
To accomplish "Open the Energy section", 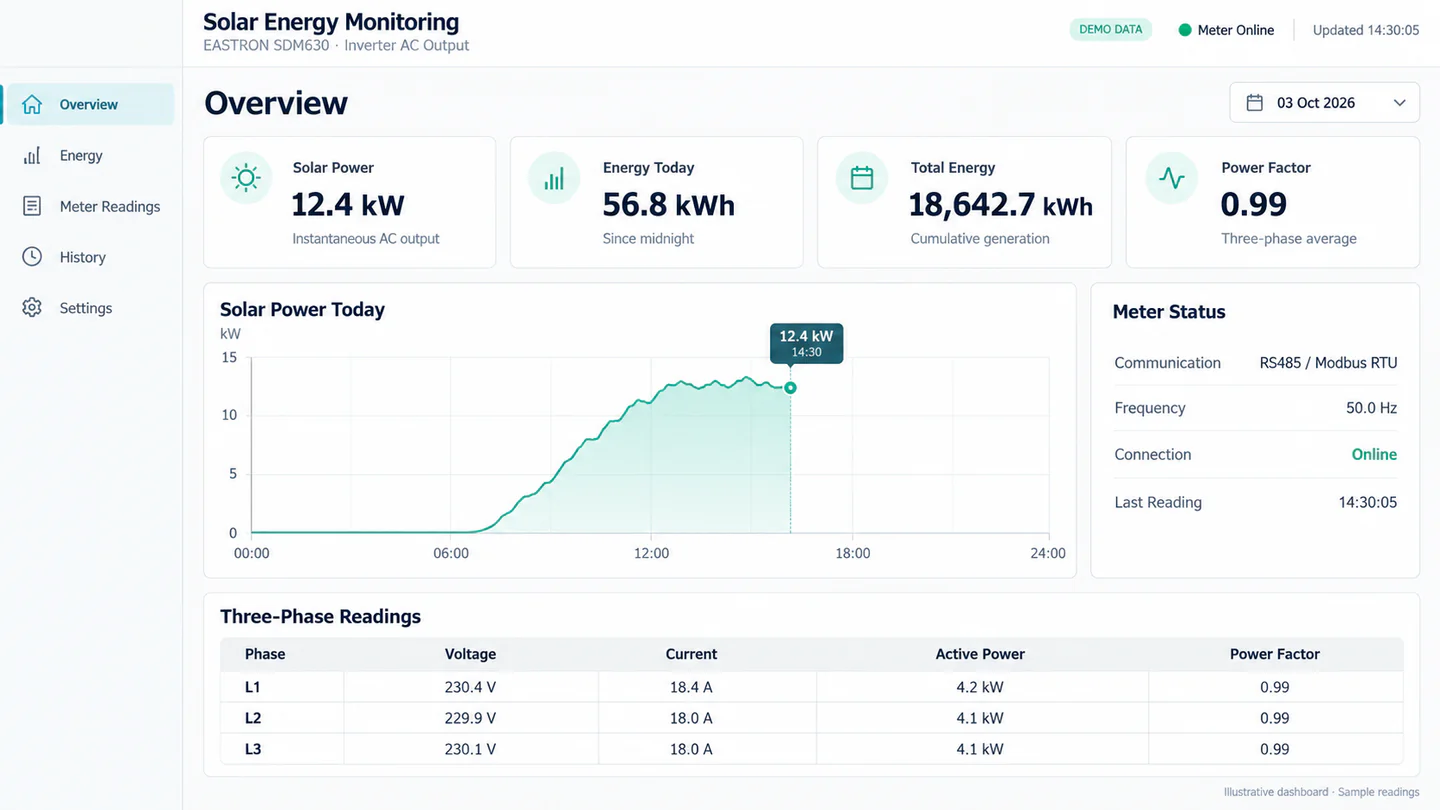I will pyautogui.click(x=88, y=155).
